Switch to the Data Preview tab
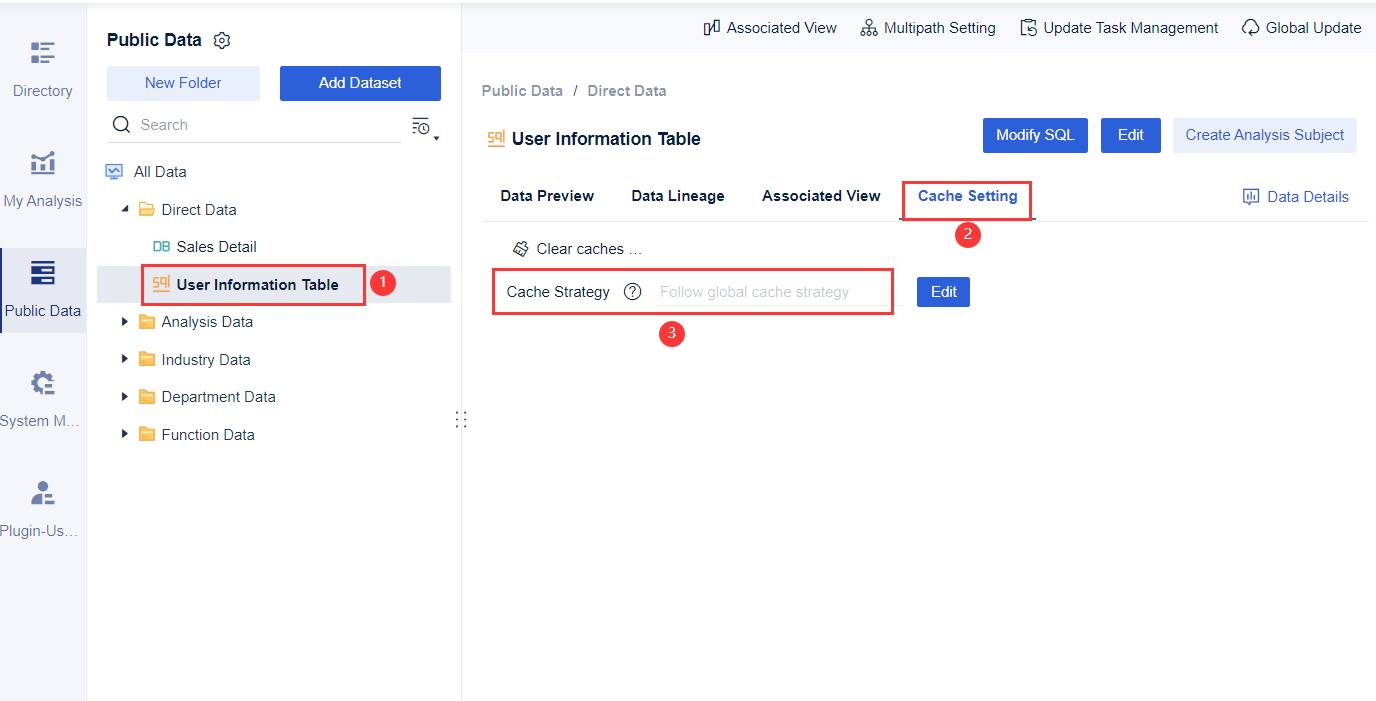Image resolution: width=1376 pixels, height=701 pixels. pos(546,195)
